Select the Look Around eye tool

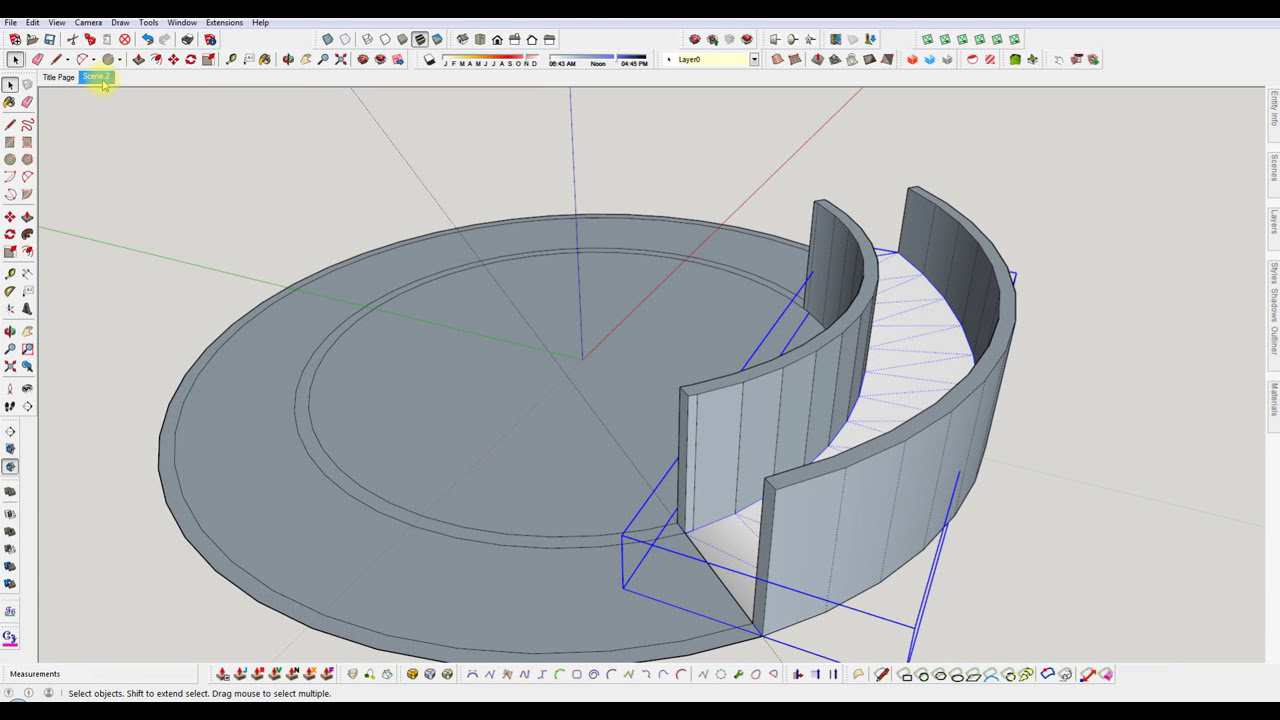(27, 389)
